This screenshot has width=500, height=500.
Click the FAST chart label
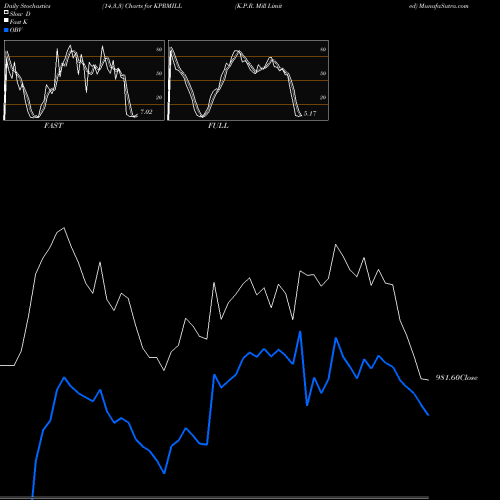click(x=53, y=126)
